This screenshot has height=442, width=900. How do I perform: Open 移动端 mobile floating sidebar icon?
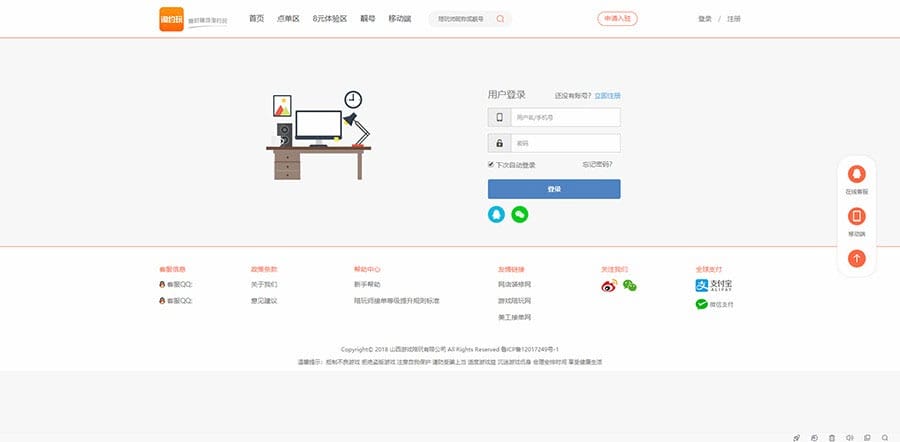[x=856, y=216]
